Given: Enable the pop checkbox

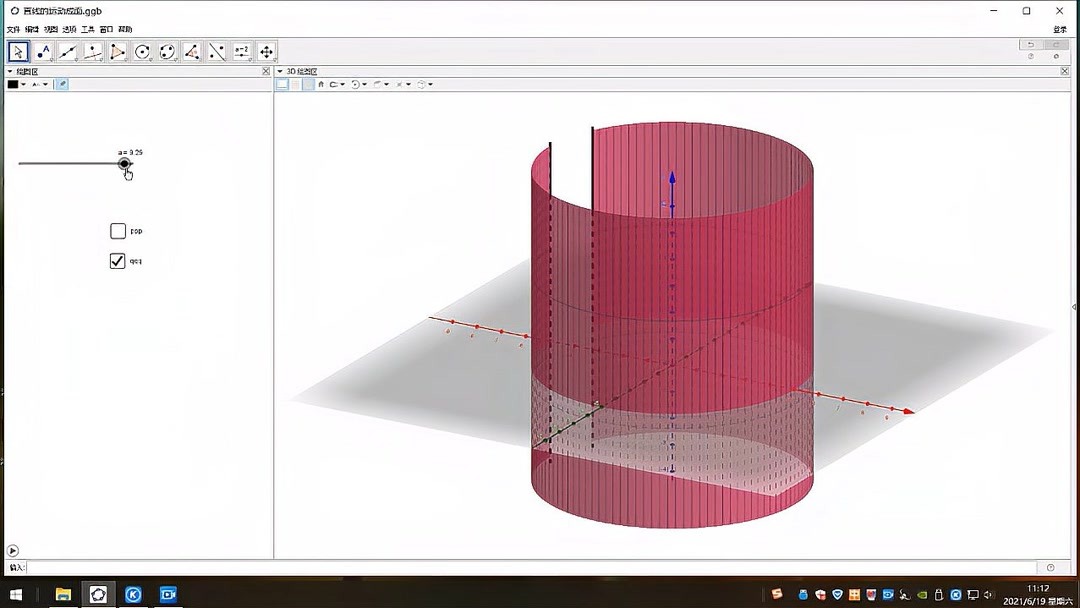Looking at the screenshot, I should [x=117, y=231].
